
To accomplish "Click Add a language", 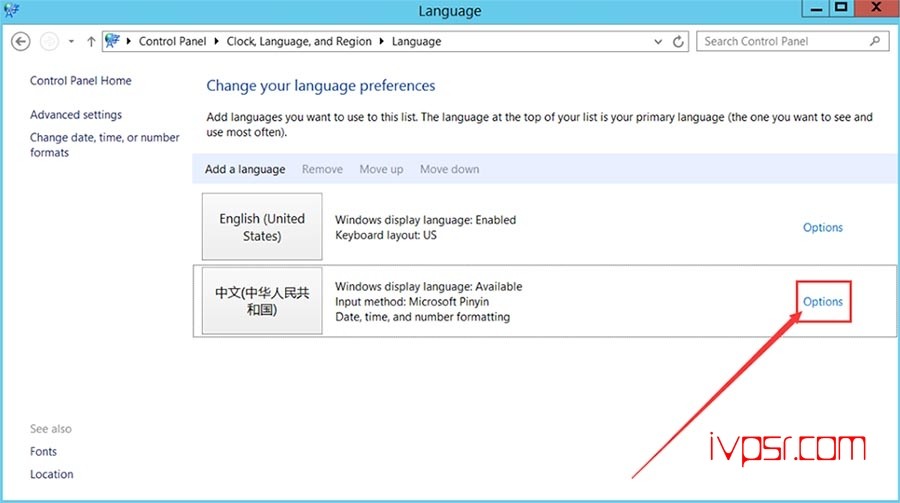I will pyautogui.click(x=245, y=169).
